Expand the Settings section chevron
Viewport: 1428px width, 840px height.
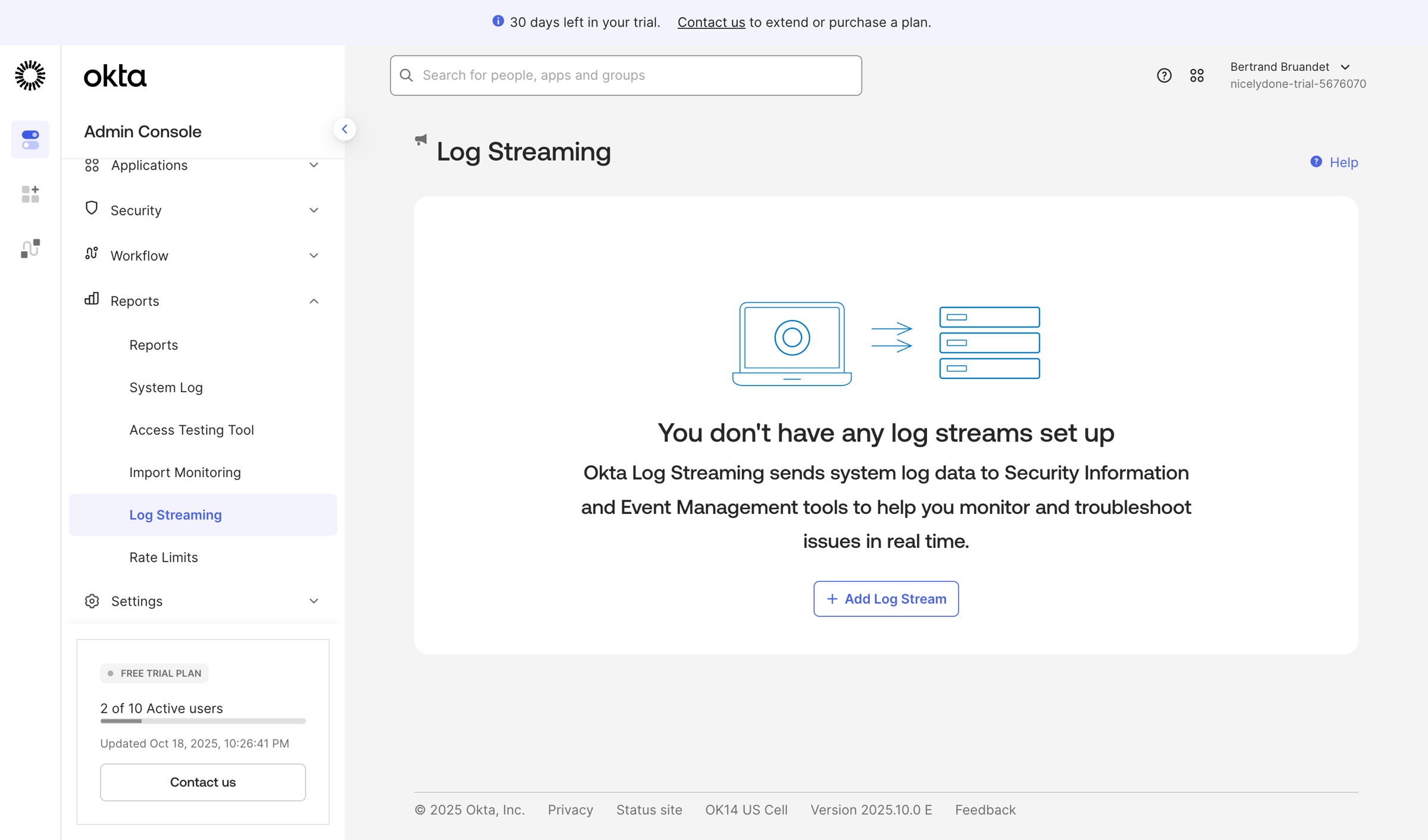[x=314, y=601]
